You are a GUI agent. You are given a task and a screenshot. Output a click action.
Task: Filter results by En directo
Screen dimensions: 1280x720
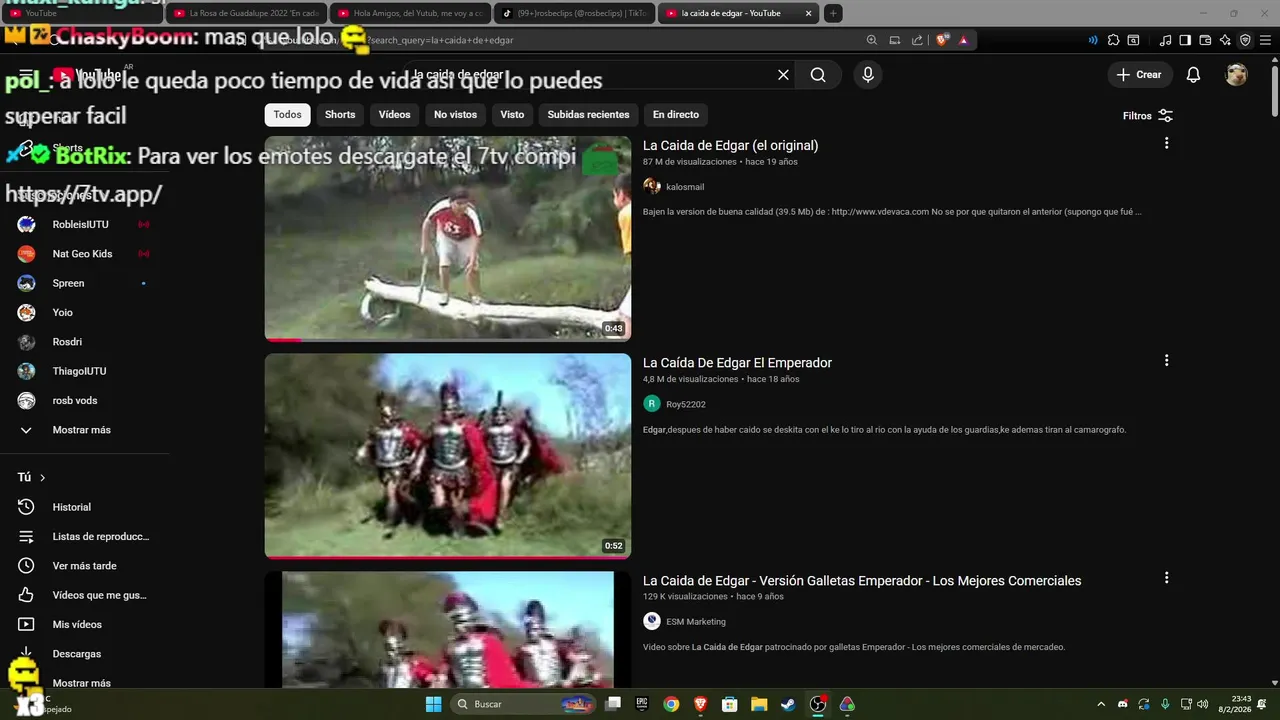coord(676,114)
